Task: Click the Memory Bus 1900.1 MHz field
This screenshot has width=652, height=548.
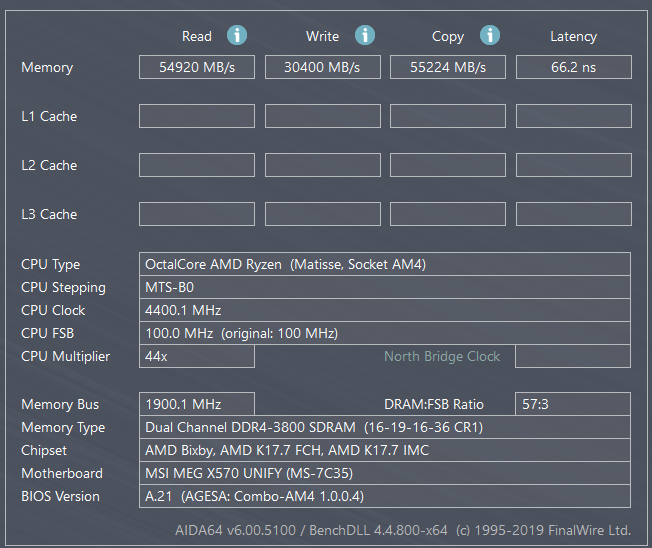Action: [x=197, y=404]
